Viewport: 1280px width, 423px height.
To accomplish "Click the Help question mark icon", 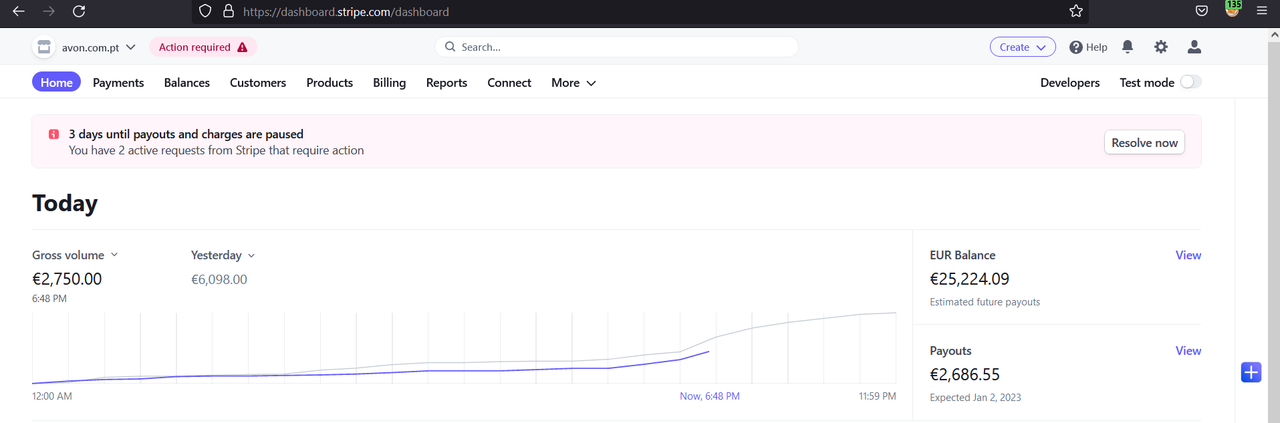I will pos(1076,47).
